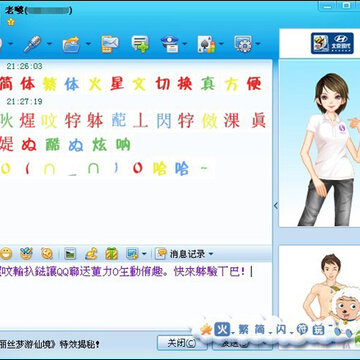Click the orange star on floating toolbar

(x=206, y=330)
